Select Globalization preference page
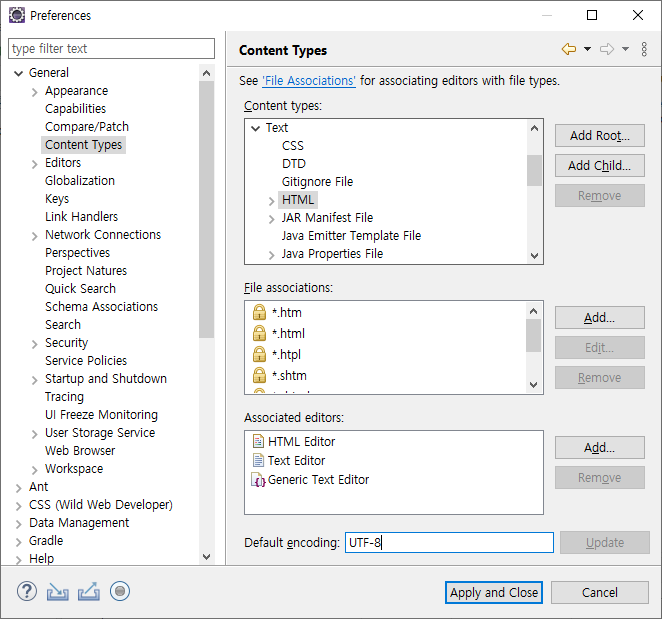Viewport: 662px width, 619px height. click(x=80, y=181)
